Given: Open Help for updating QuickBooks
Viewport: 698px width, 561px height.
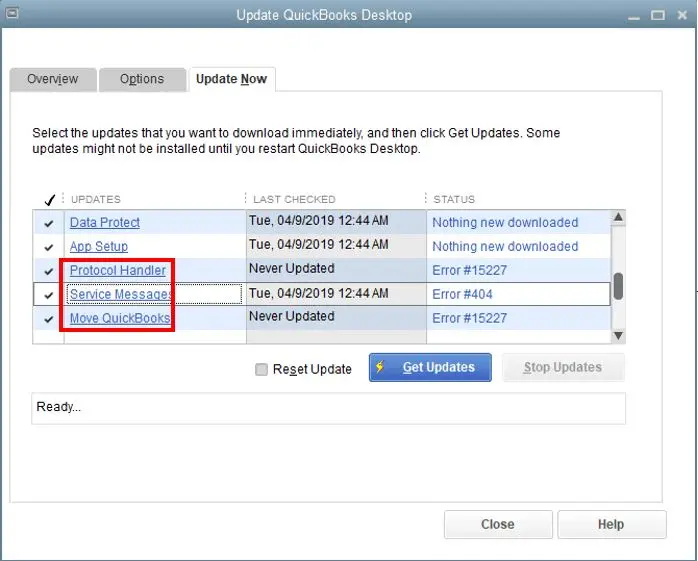Looking at the screenshot, I should coord(612,524).
